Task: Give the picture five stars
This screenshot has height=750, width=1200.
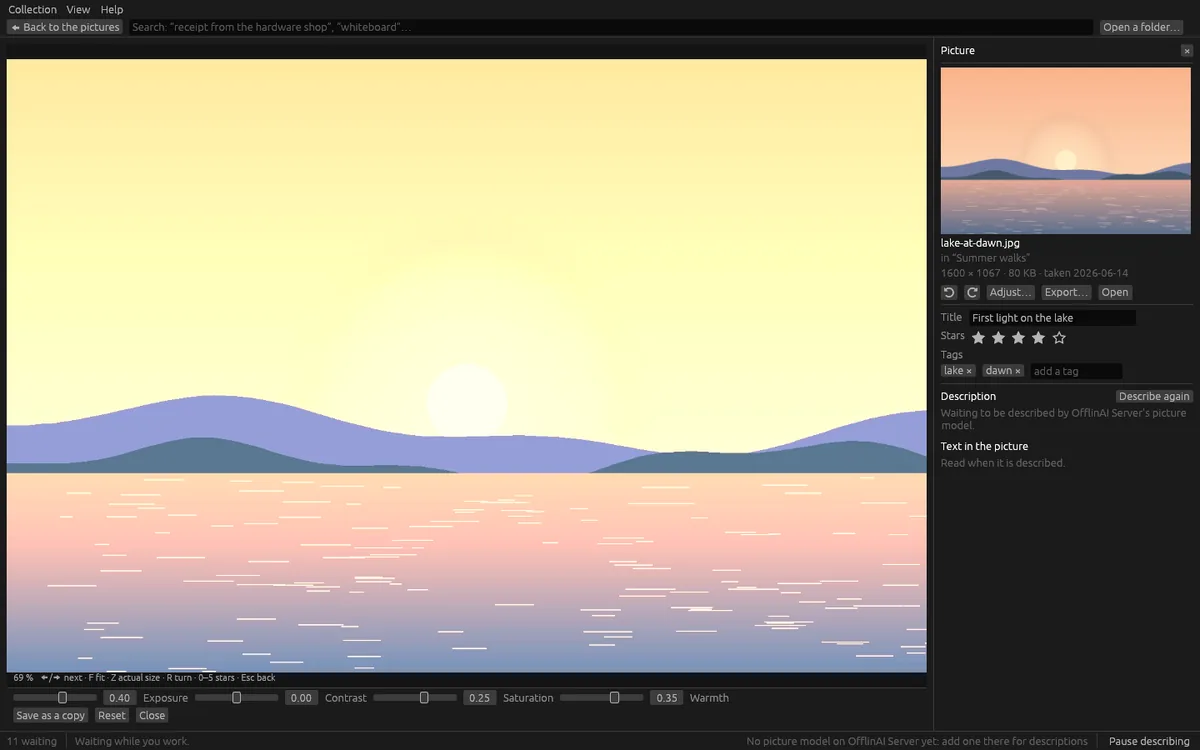Action: 1059,338
